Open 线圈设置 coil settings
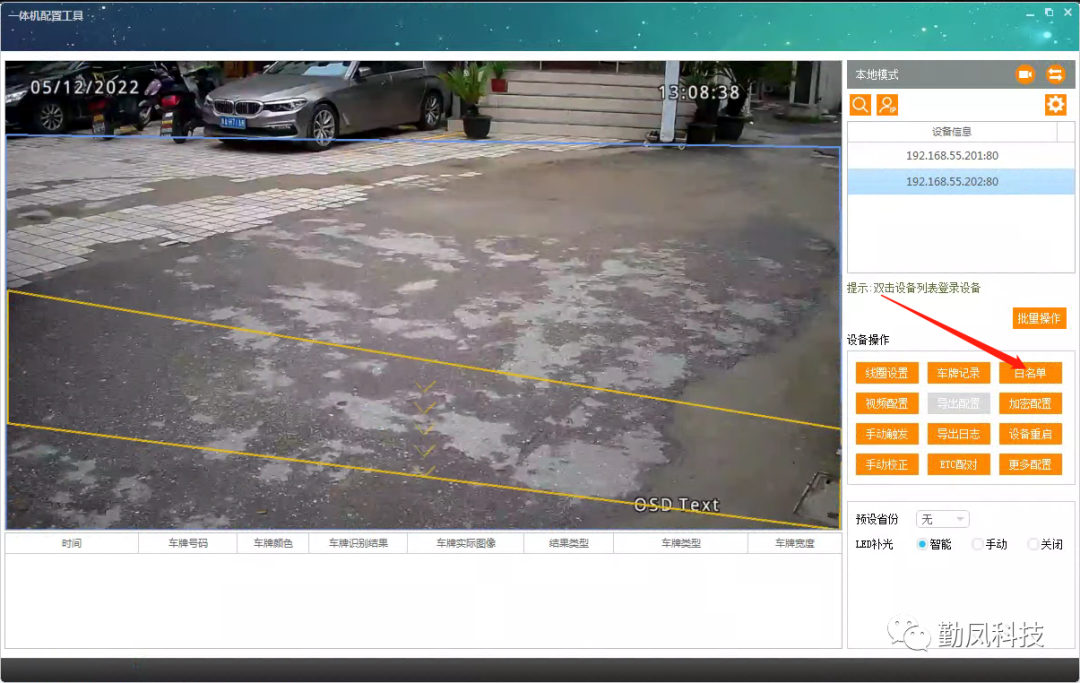The height and width of the screenshot is (683, 1080). 887,373
